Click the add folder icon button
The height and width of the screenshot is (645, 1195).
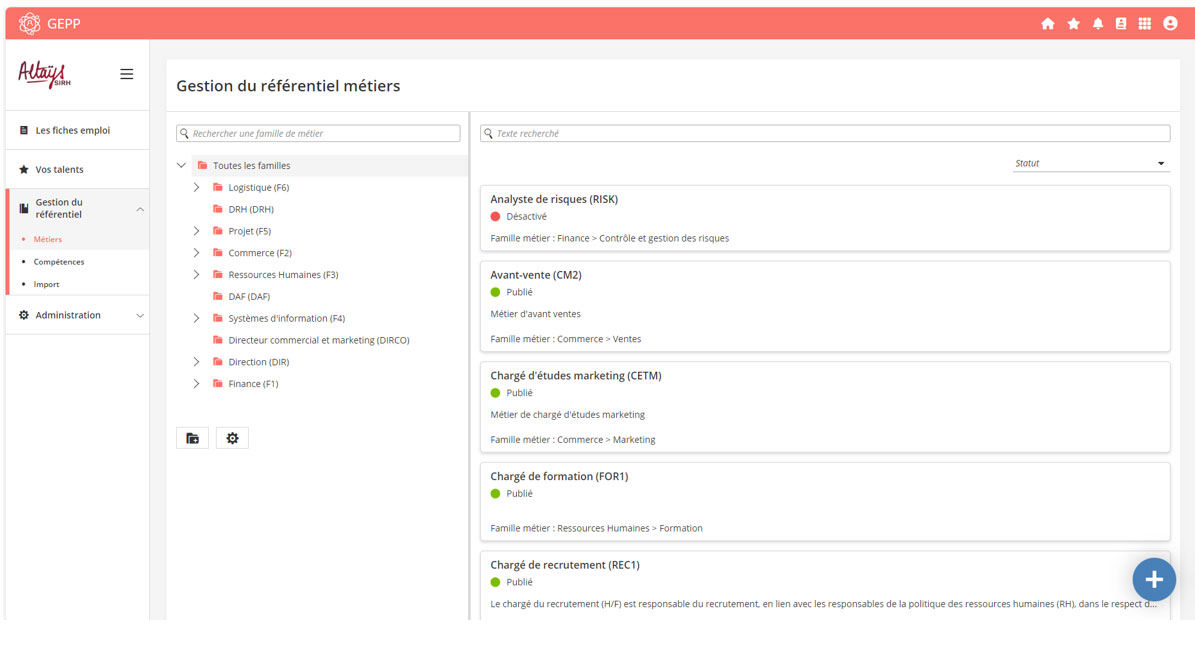coord(193,438)
